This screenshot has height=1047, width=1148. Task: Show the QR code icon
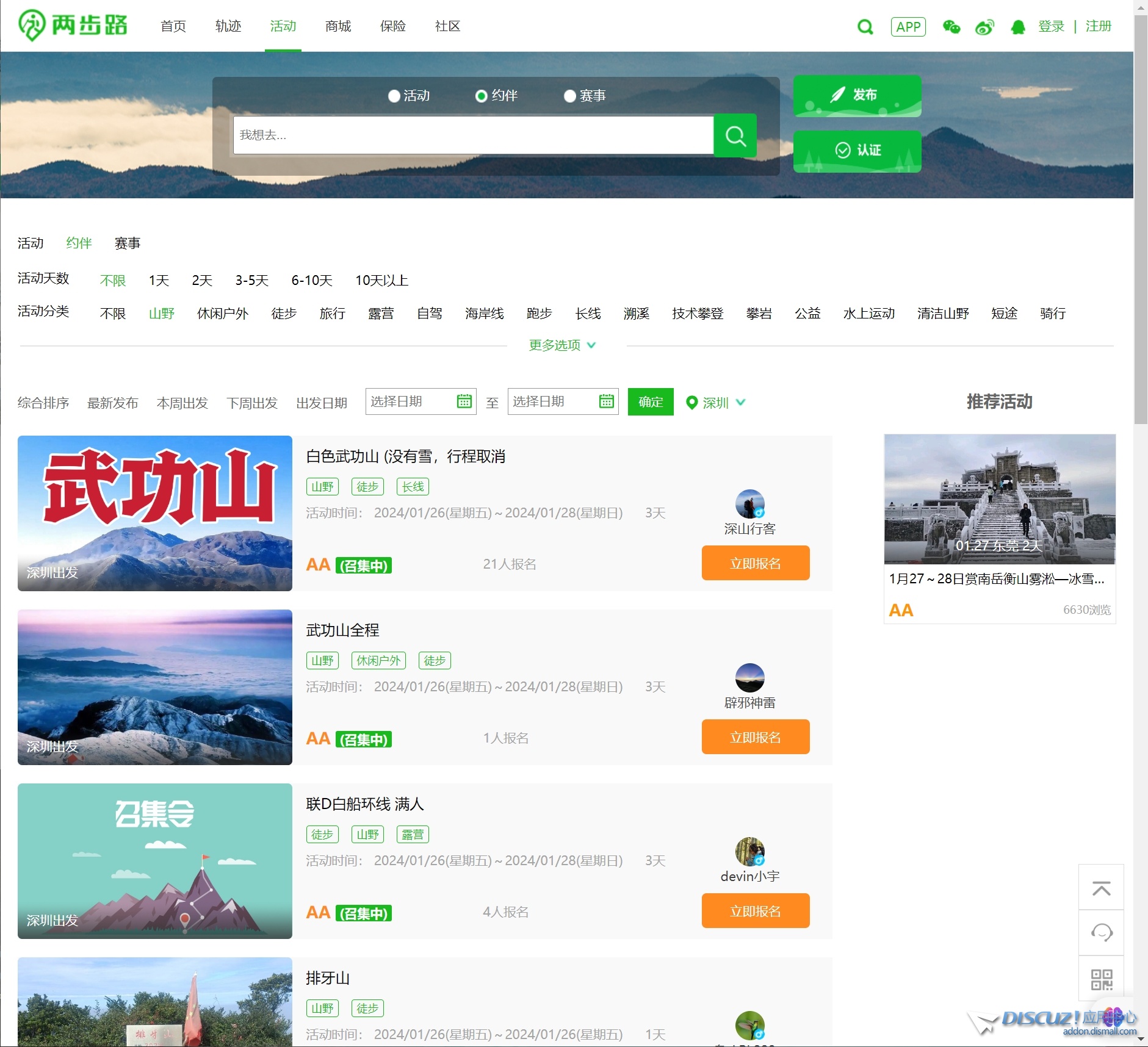[1101, 979]
